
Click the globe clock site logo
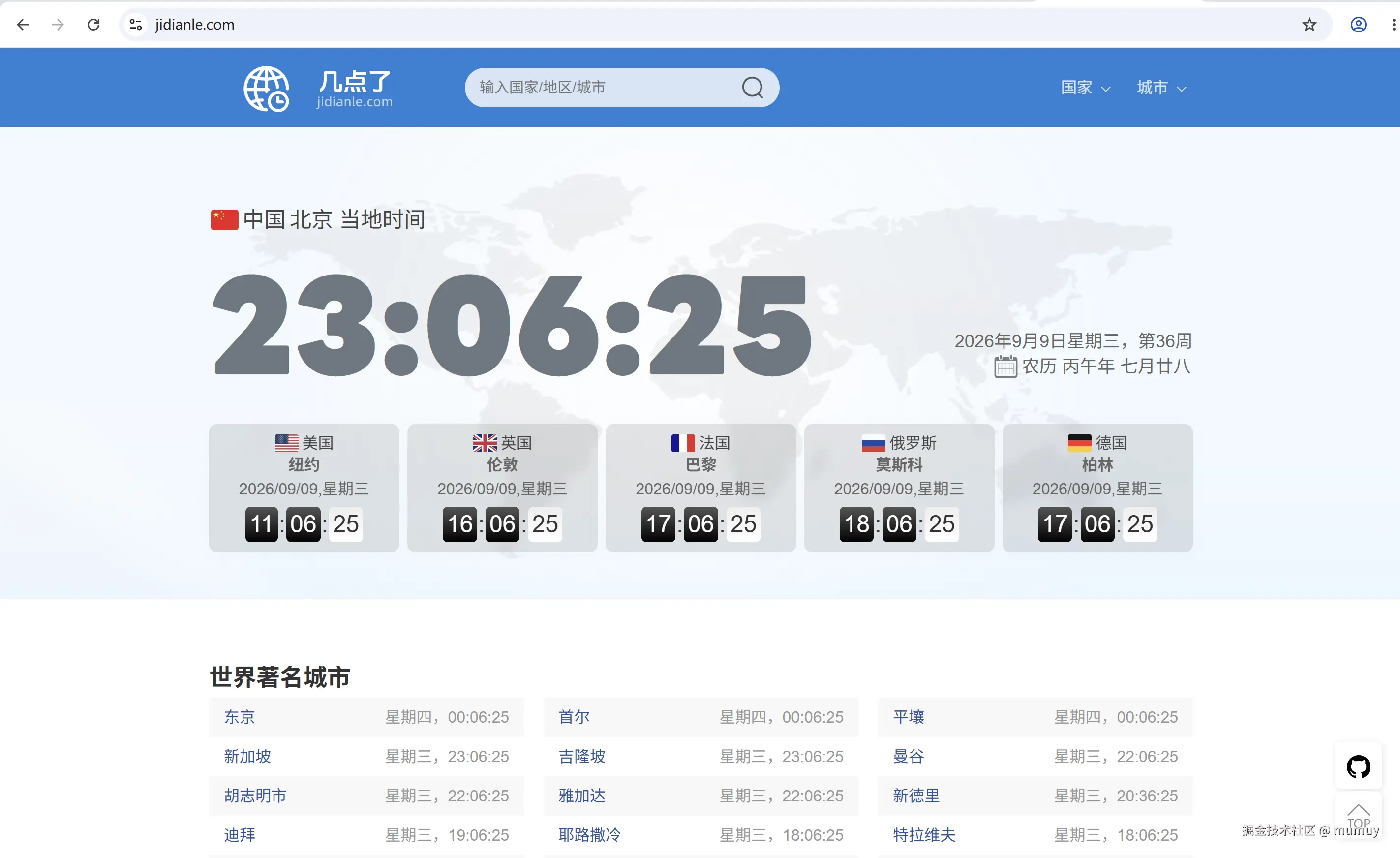(267, 89)
